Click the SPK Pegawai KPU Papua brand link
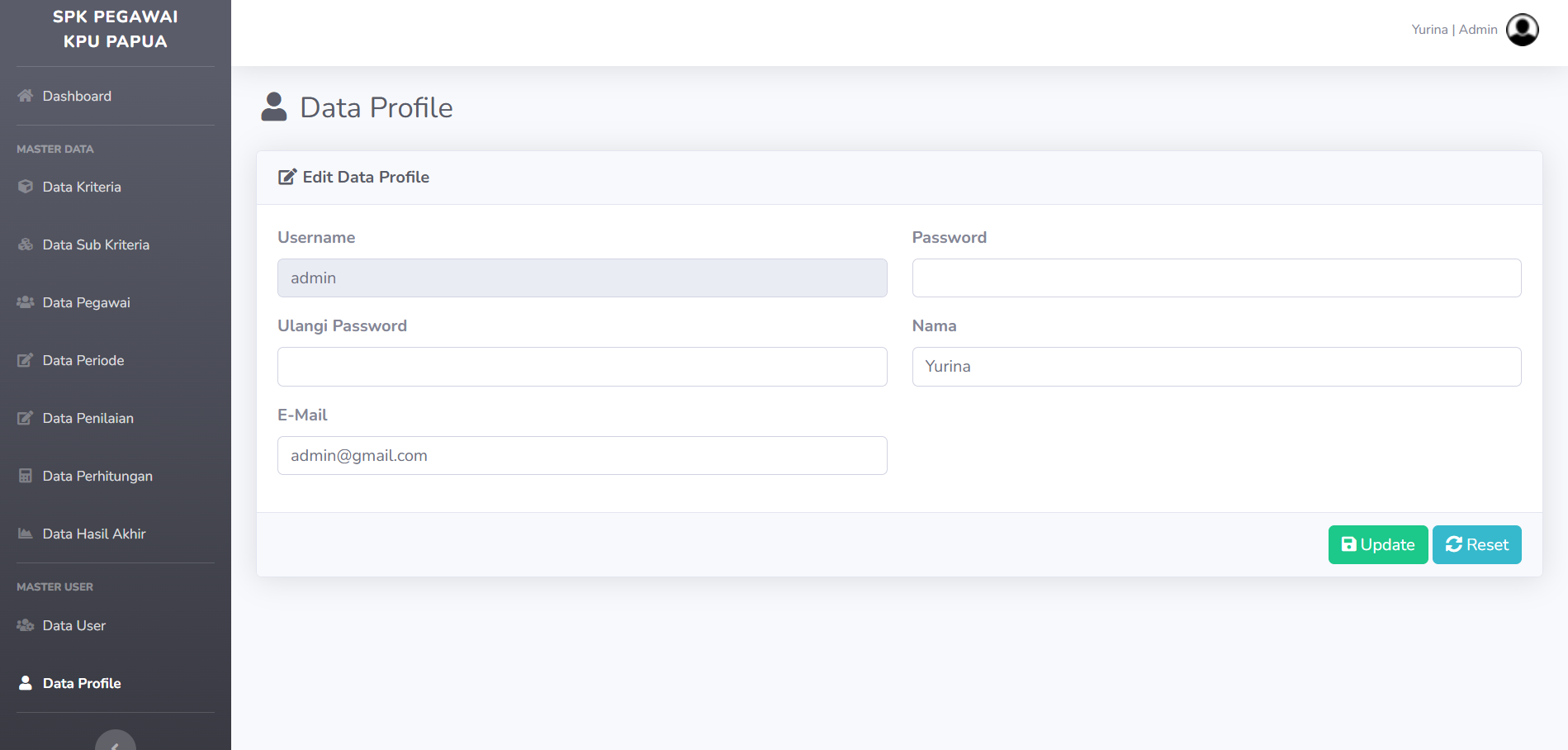 [116, 29]
